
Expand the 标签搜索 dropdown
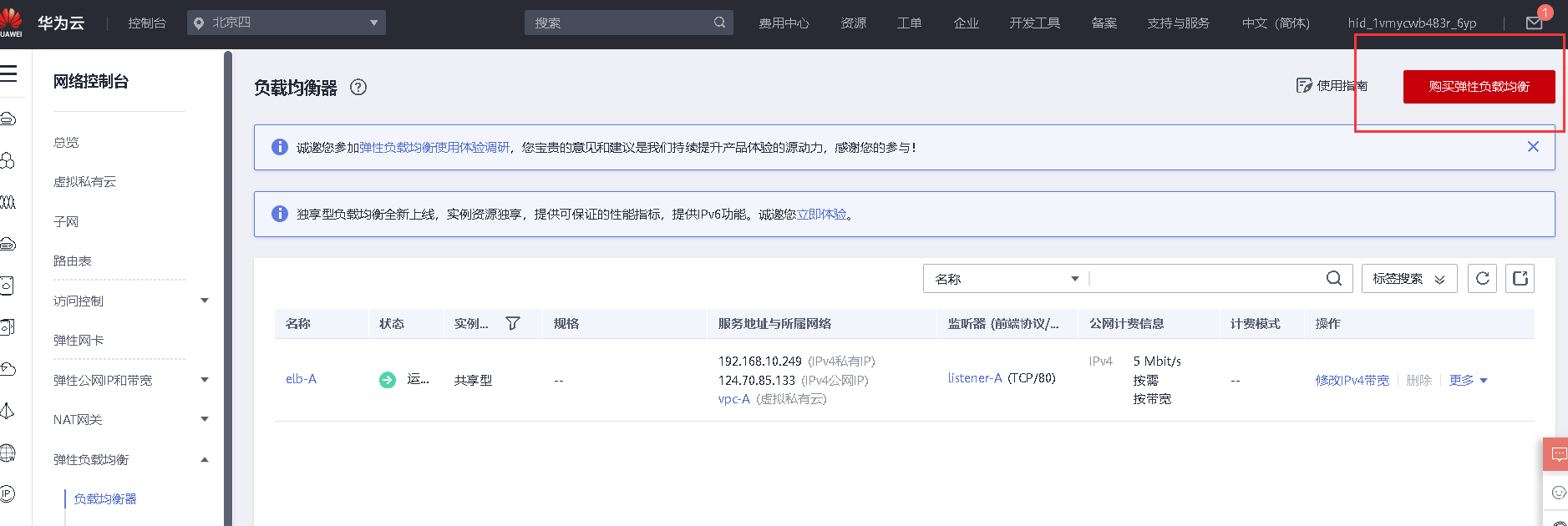tap(1409, 279)
